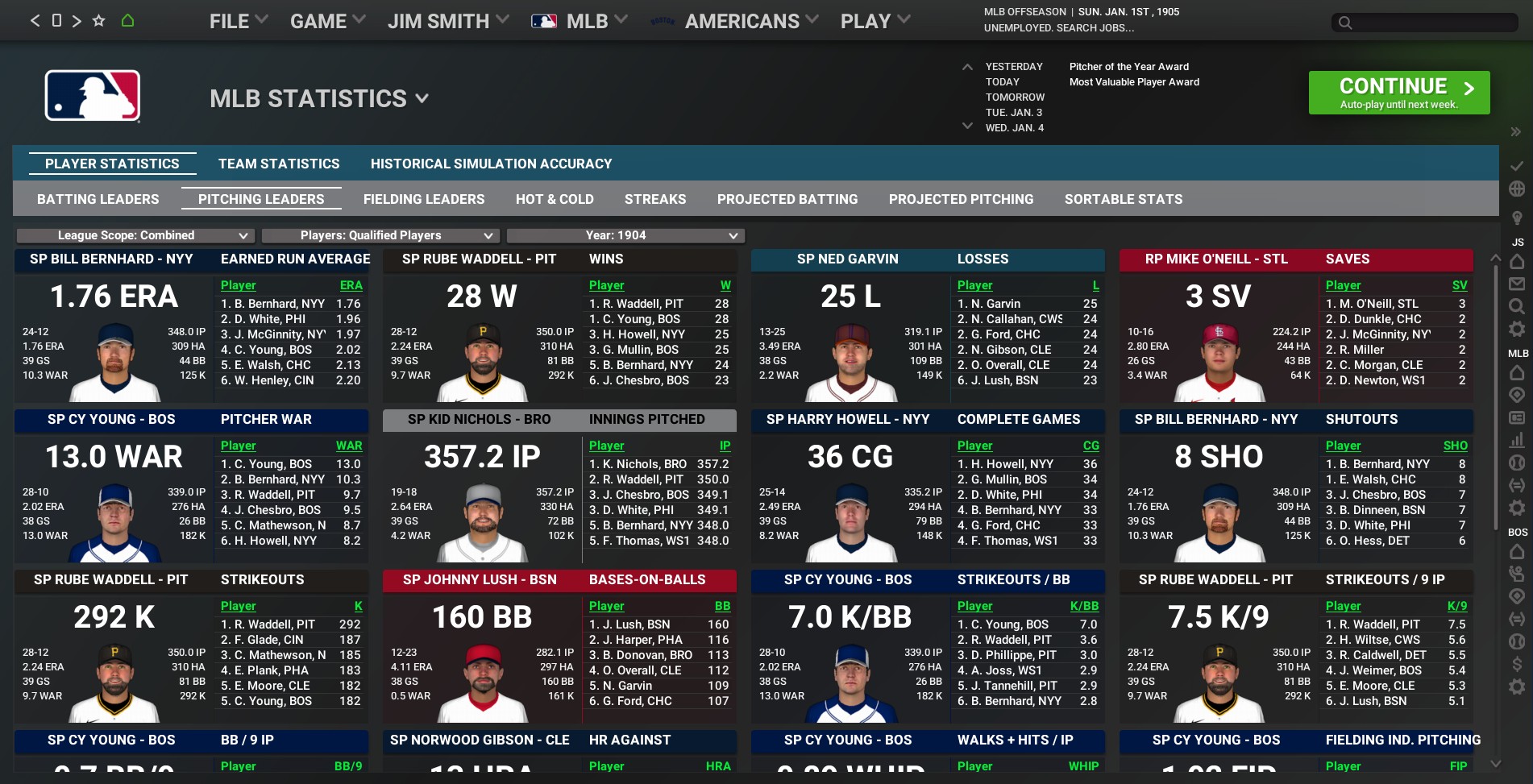Click the green CONTINUE button
1533x784 pixels.
pyautogui.click(x=1399, y=93)
